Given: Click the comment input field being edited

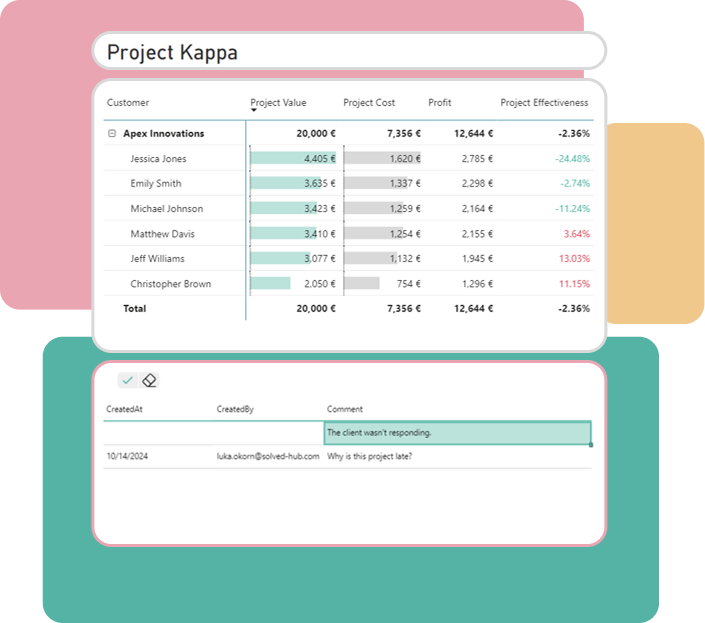Looking at the screenshot, I should (x=457, y=433).
